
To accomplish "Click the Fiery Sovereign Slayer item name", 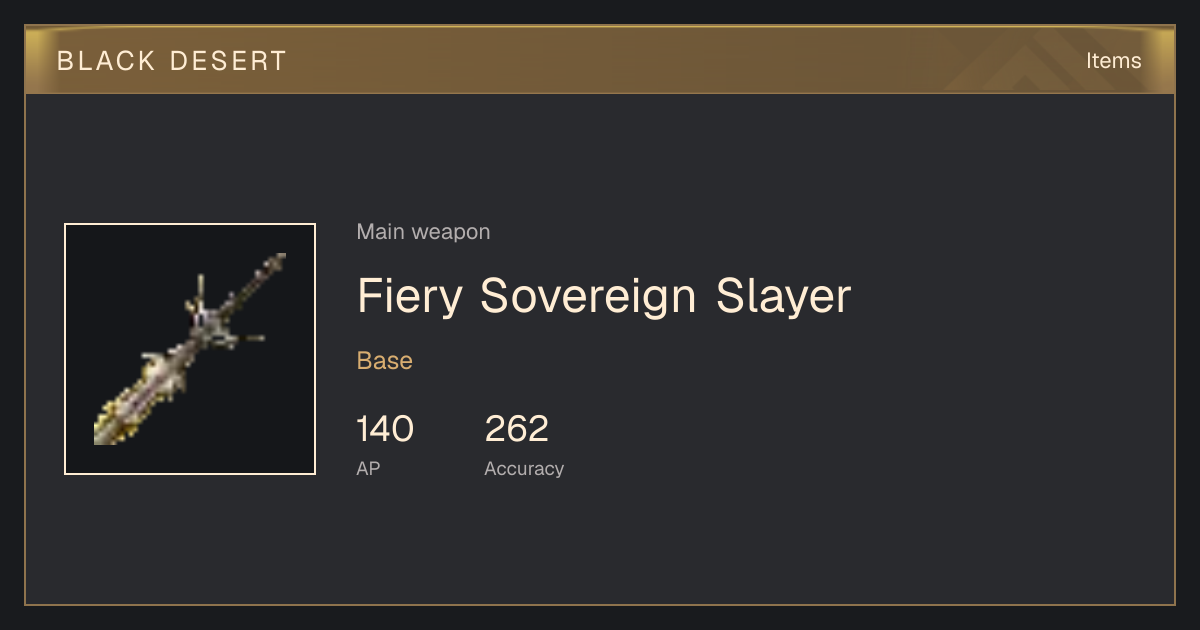I will coord(604,296).
